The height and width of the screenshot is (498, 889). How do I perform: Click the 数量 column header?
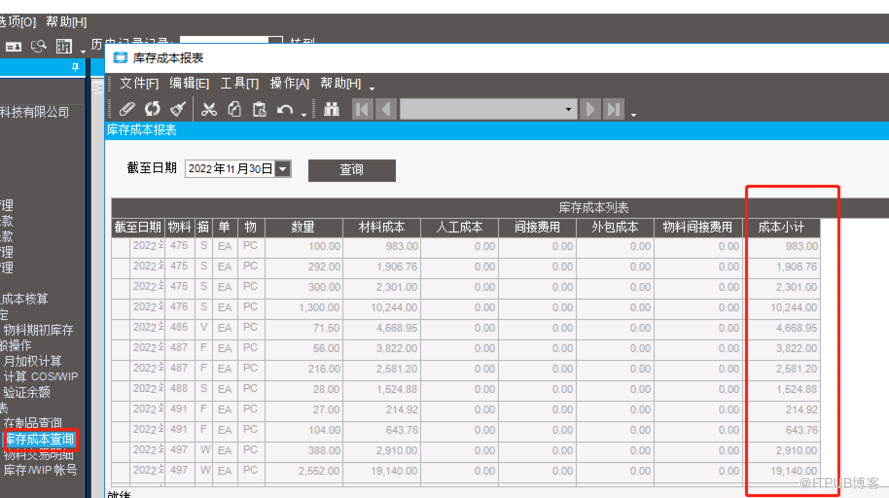coord(303,227)
